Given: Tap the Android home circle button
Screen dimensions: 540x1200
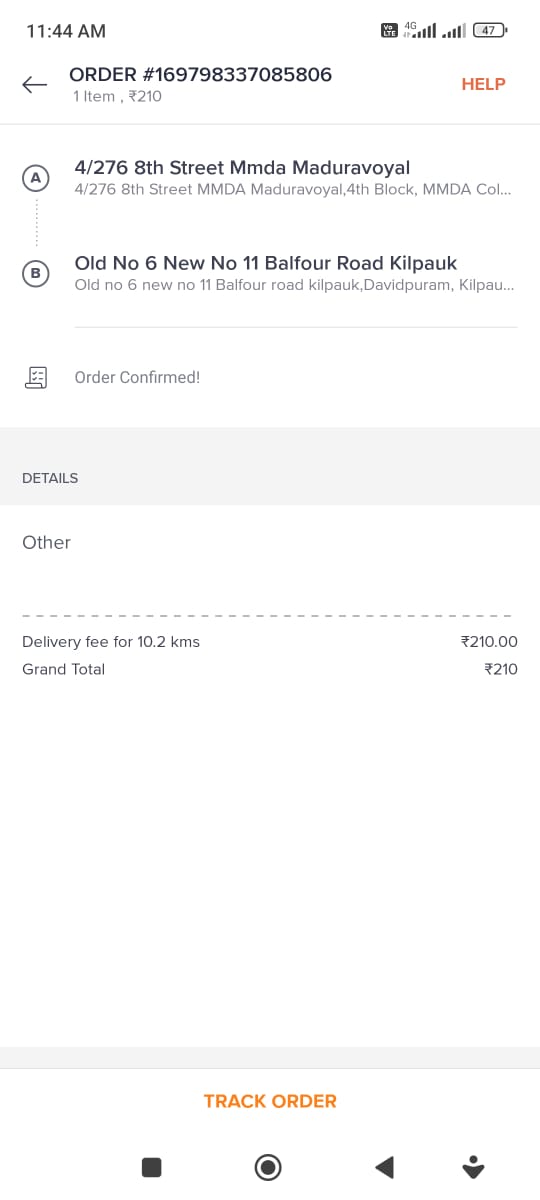Looking at the screenshot, I should click(x=268, y=1166).
